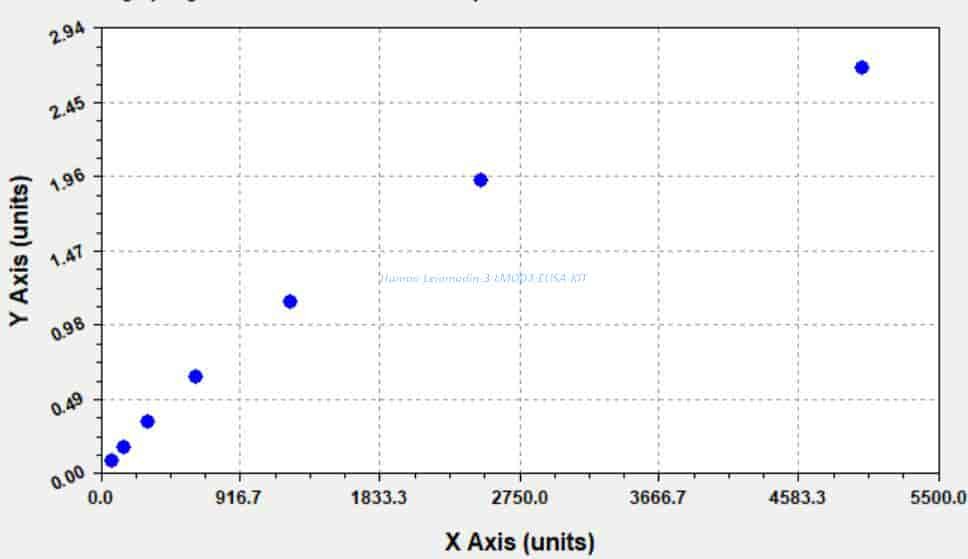Click the X-axis tick label 916.7
The width and height of the screenshot is (968, 559).
point(240,497)
